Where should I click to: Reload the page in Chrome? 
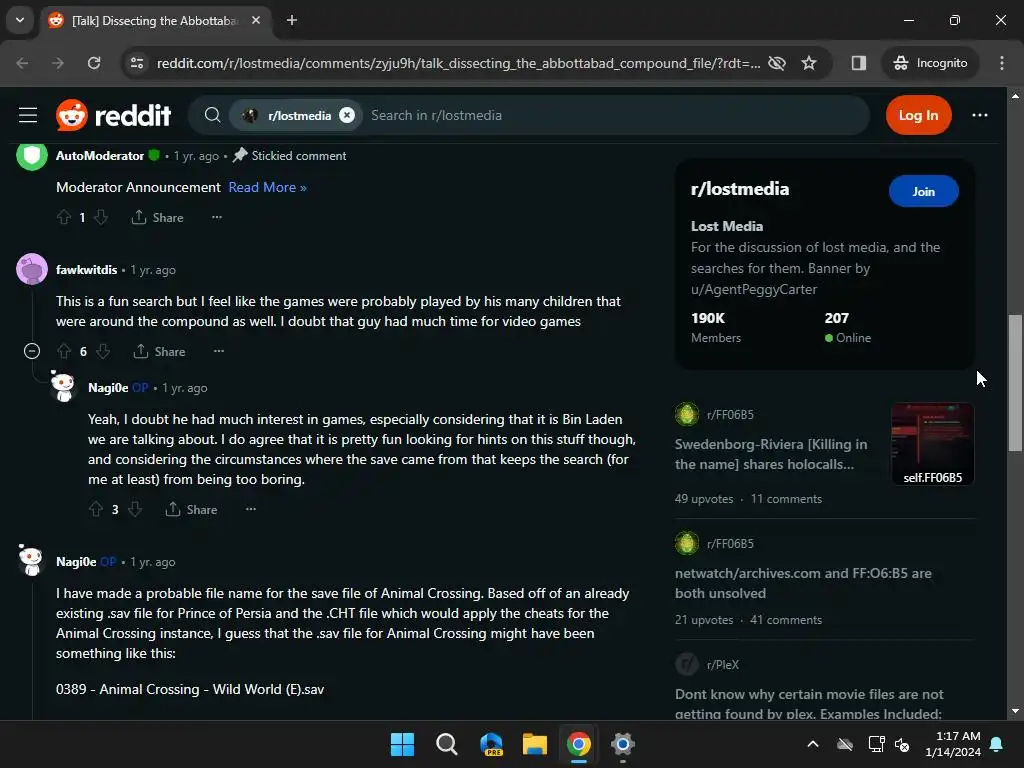(x=94, y=63)
